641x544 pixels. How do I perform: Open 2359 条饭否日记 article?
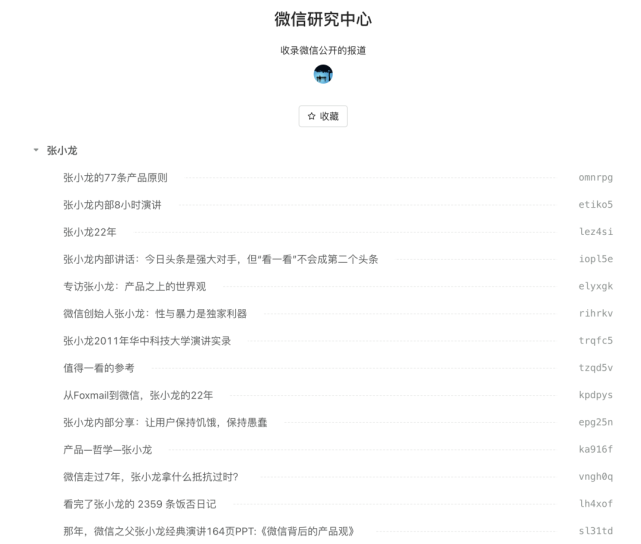[x=140, y=504]
